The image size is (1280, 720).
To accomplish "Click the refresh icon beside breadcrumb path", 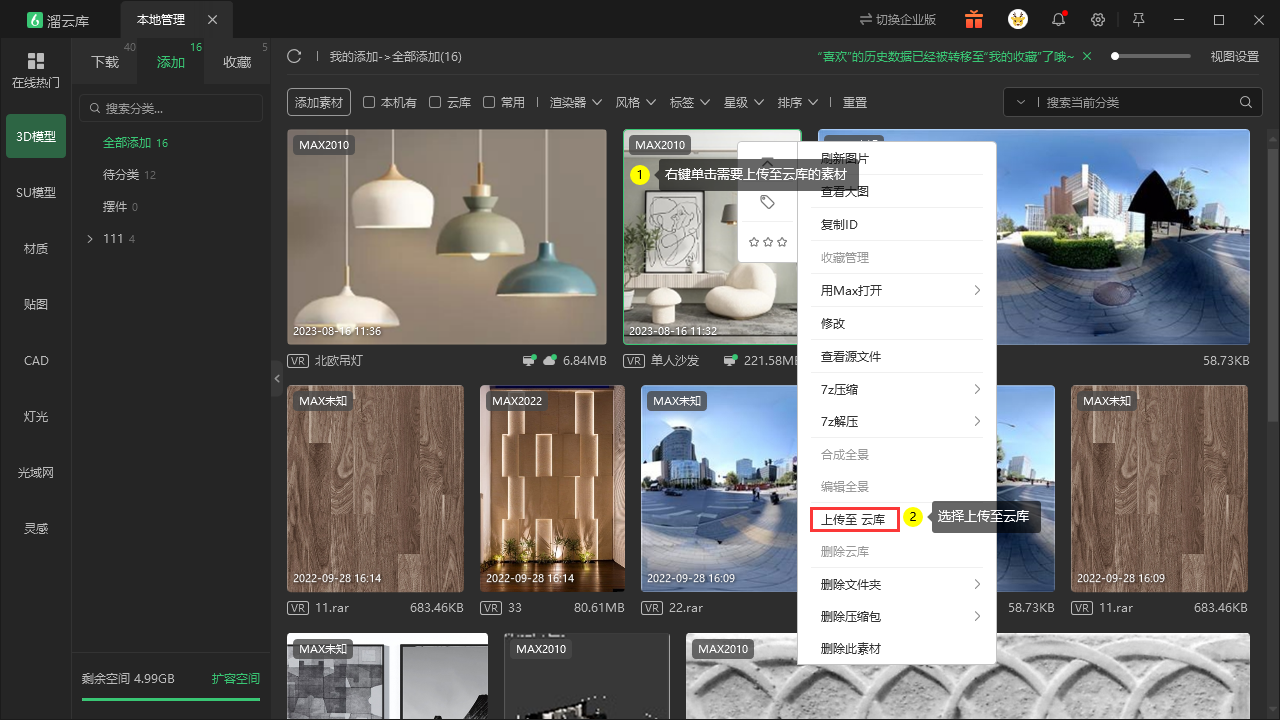I will 294,56.
